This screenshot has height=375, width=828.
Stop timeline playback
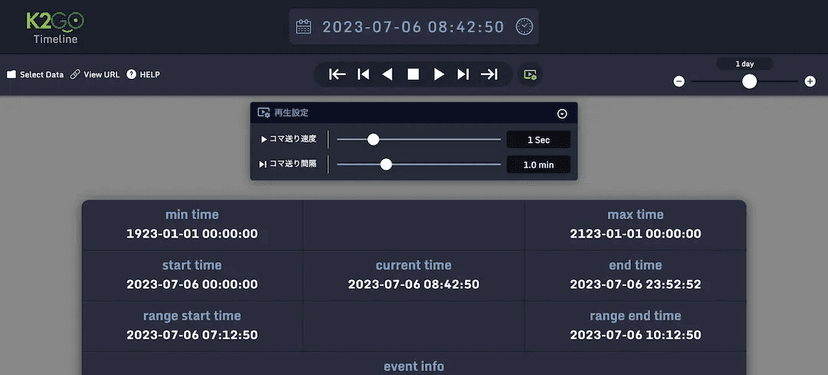click(413, 74)
